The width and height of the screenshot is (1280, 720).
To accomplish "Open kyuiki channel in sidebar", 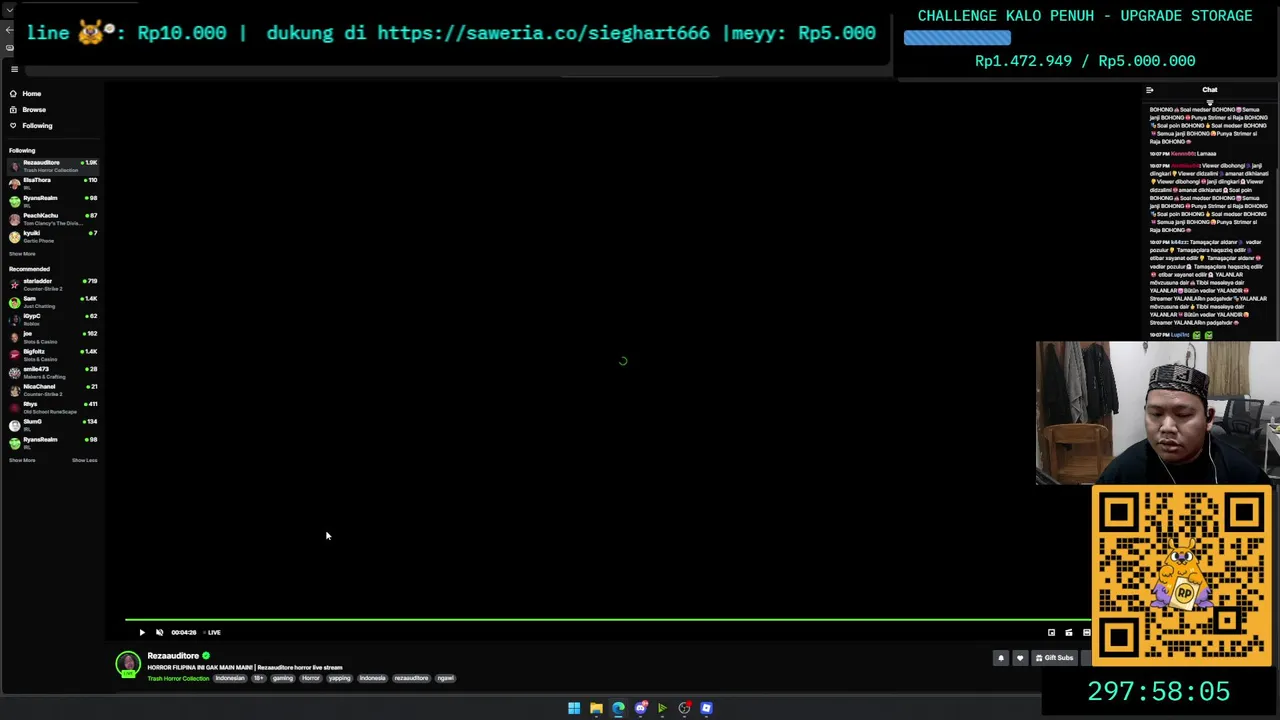I will 53,236.
